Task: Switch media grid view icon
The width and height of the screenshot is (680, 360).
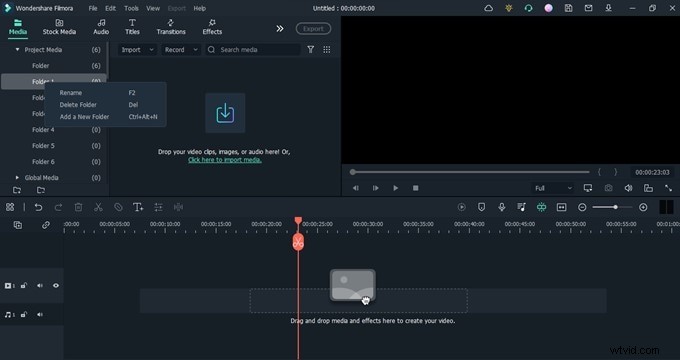Action: 327,50
